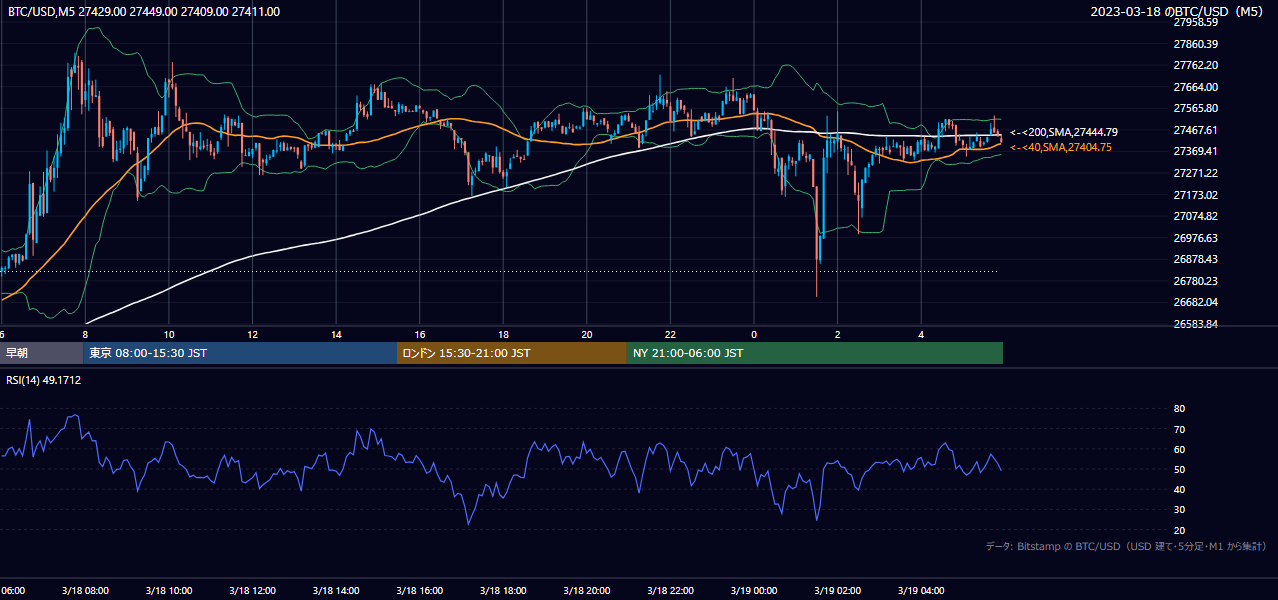Image resolution: width=1278 pixels, height=600 pixels.
Task: Click hour marker 22 under price chart
Action: 670,334
